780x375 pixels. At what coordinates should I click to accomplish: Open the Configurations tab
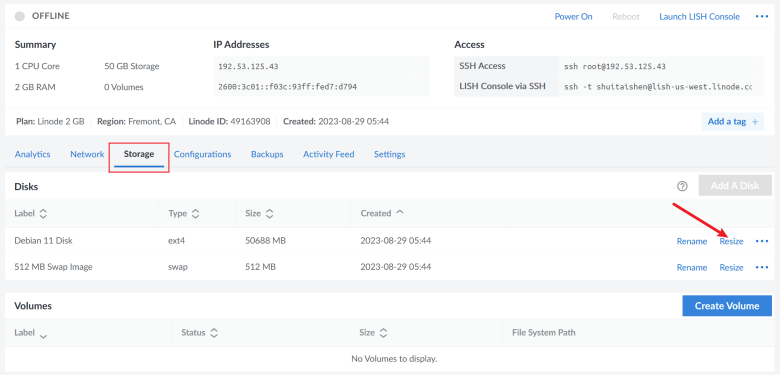tap(202, 154)
